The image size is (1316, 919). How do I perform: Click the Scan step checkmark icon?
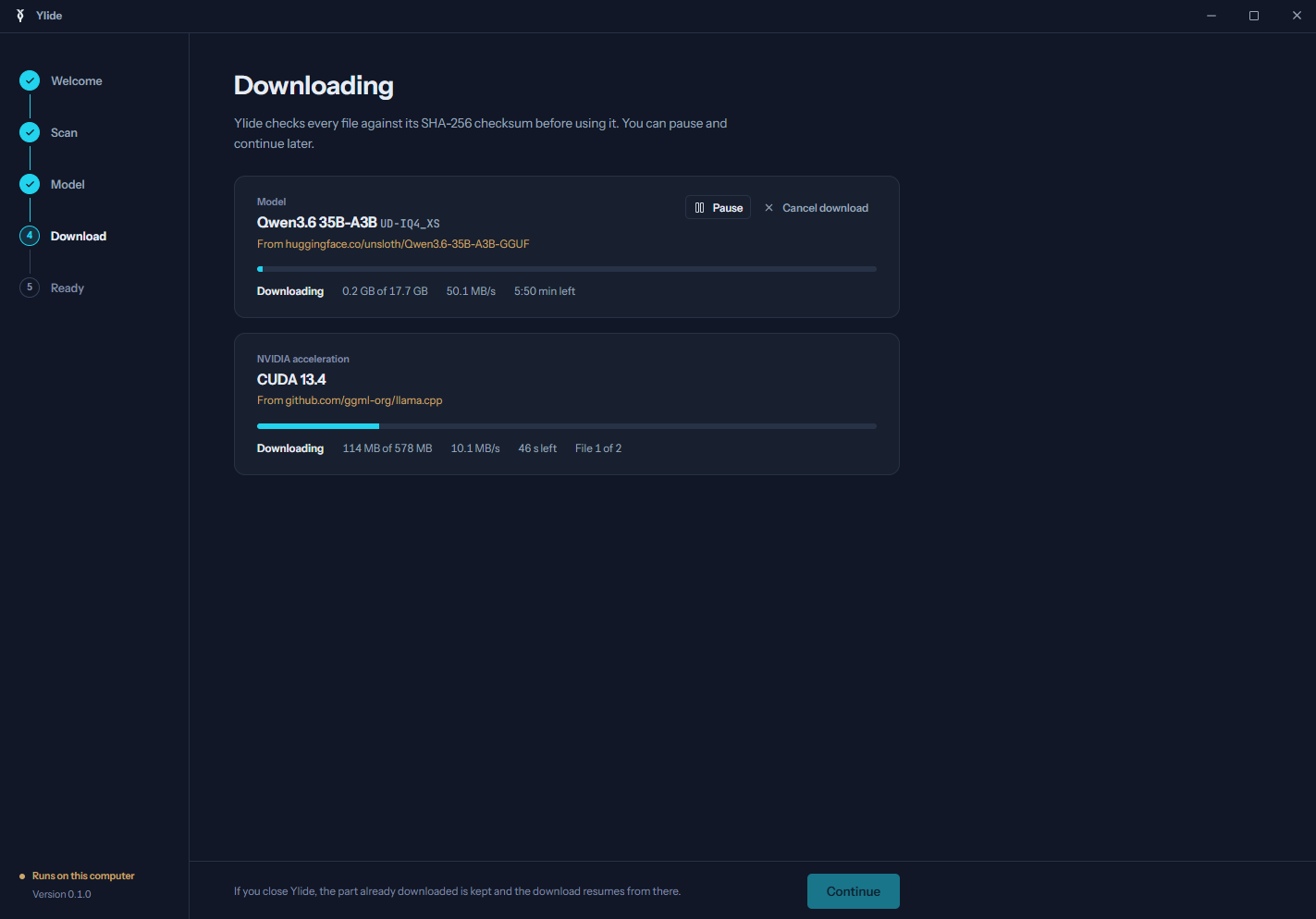[x=30, y=132]
